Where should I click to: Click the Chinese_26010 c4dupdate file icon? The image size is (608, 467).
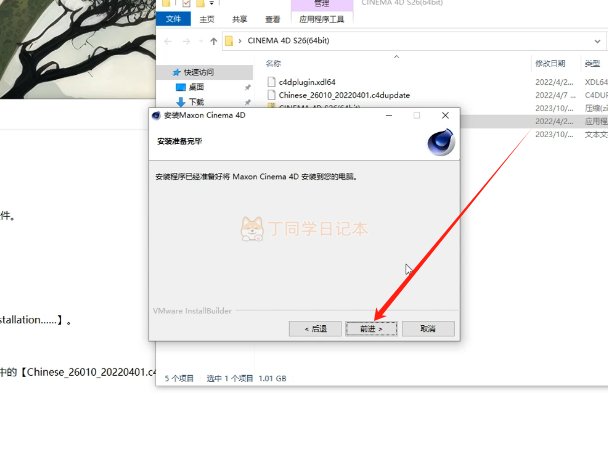271,95
